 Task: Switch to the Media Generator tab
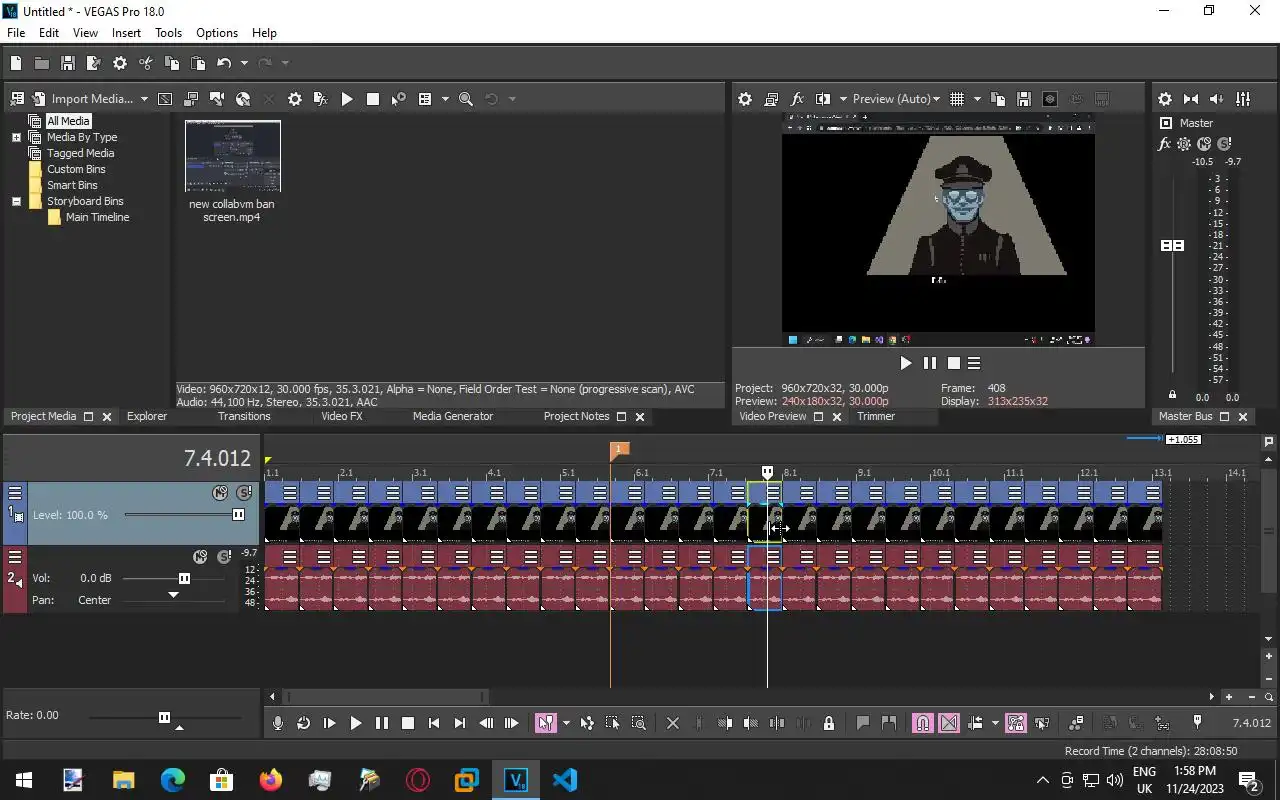453,416
